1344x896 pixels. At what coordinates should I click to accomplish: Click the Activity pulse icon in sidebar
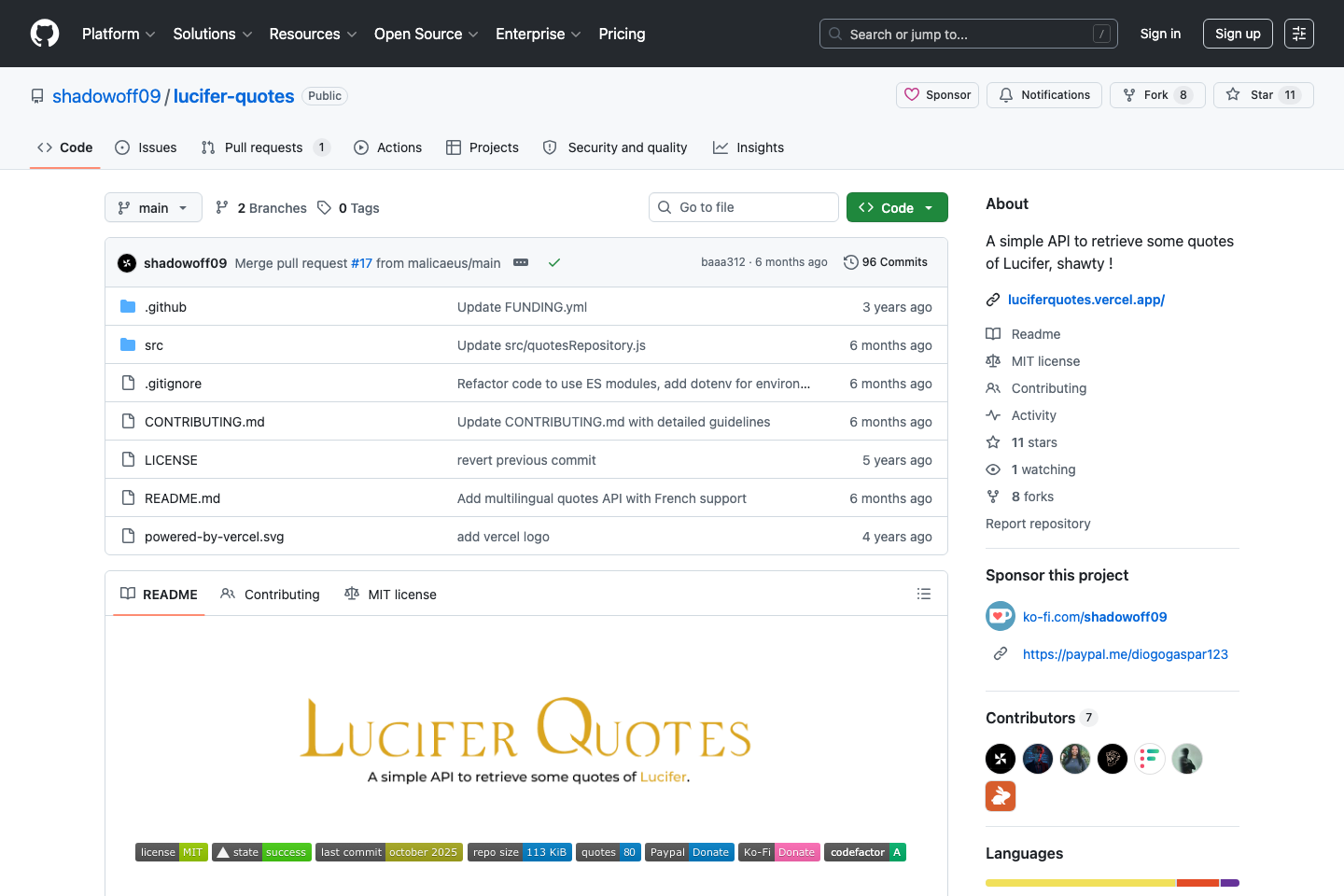click(x=992, y=414)
